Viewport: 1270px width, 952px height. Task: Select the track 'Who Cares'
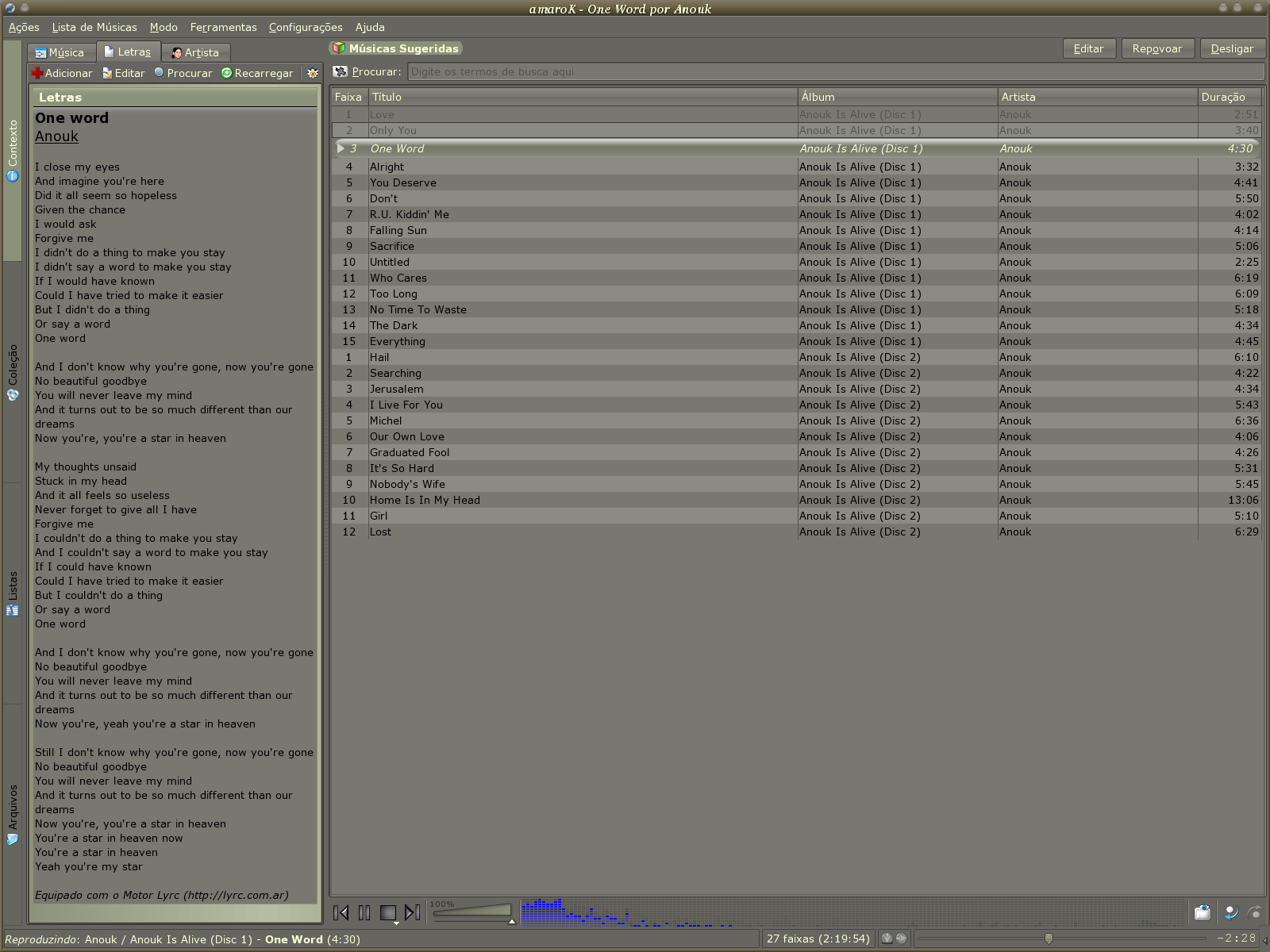pyautogui.click(x=796, y=278)
